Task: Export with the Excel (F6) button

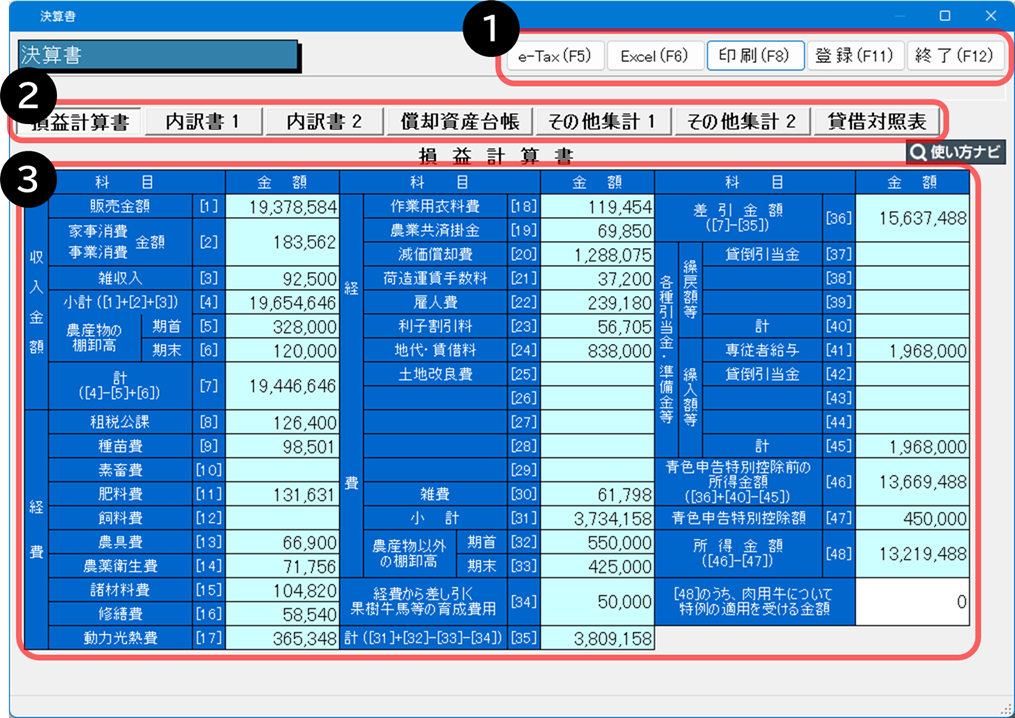Action: click(x=654, y=56)
